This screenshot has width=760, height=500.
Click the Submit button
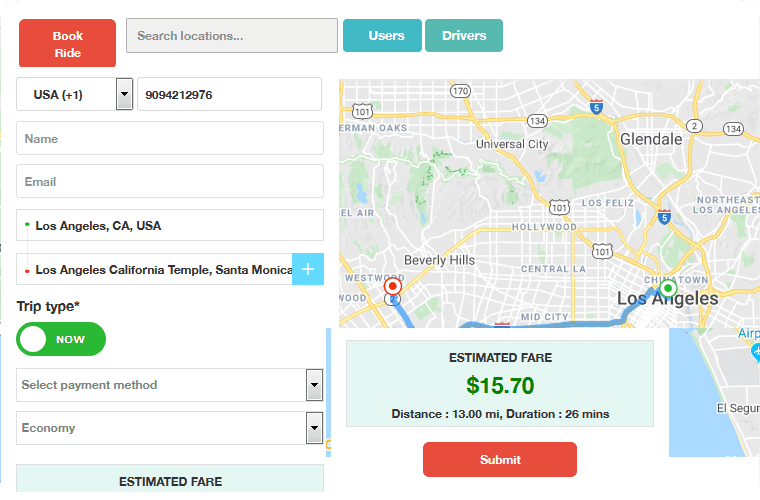tap(500, 460)
